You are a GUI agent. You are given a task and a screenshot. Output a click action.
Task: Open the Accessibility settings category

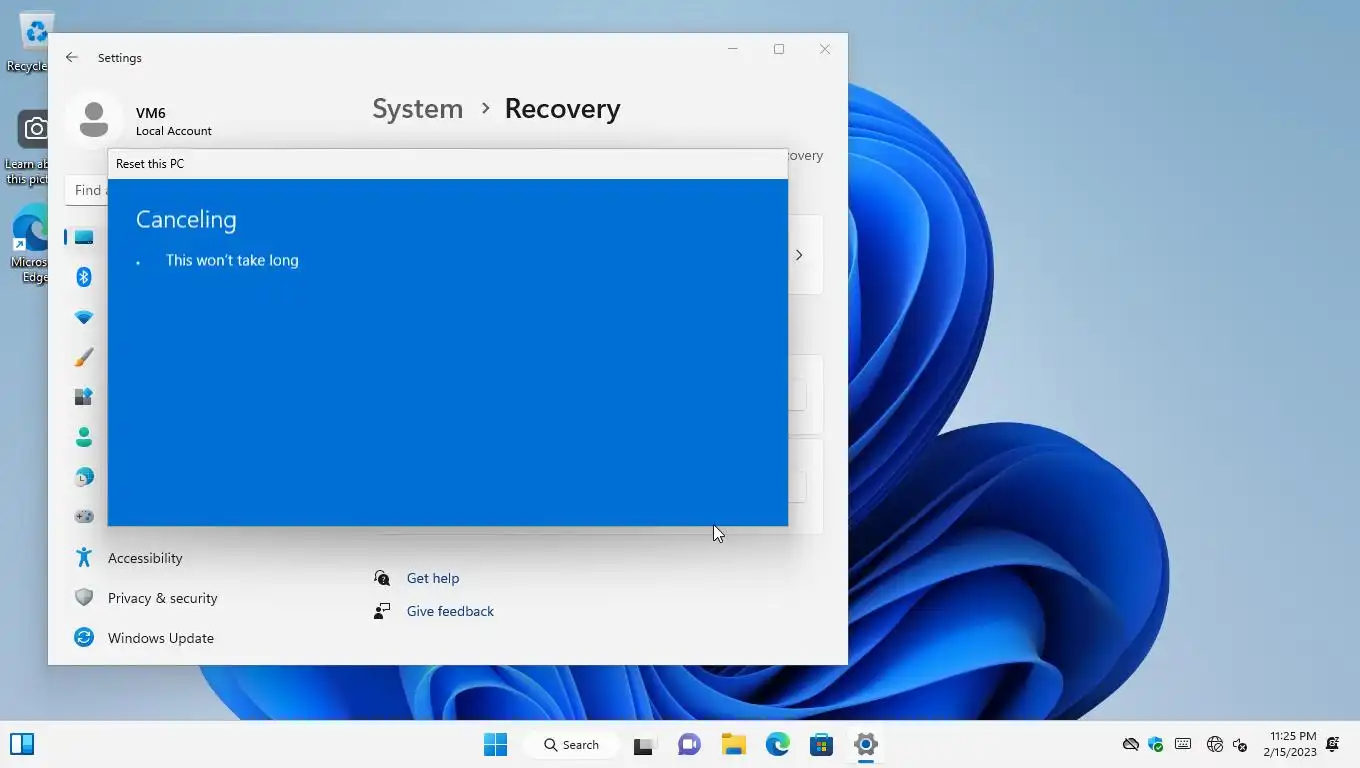[x=145, y=558]
